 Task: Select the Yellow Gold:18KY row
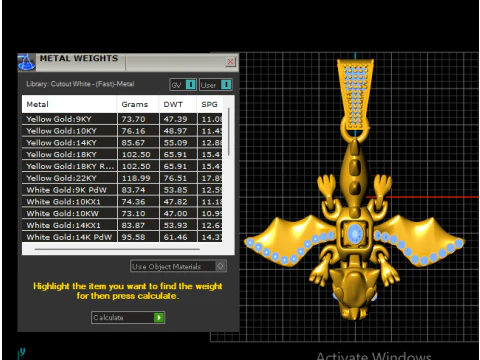coord(122,154)
